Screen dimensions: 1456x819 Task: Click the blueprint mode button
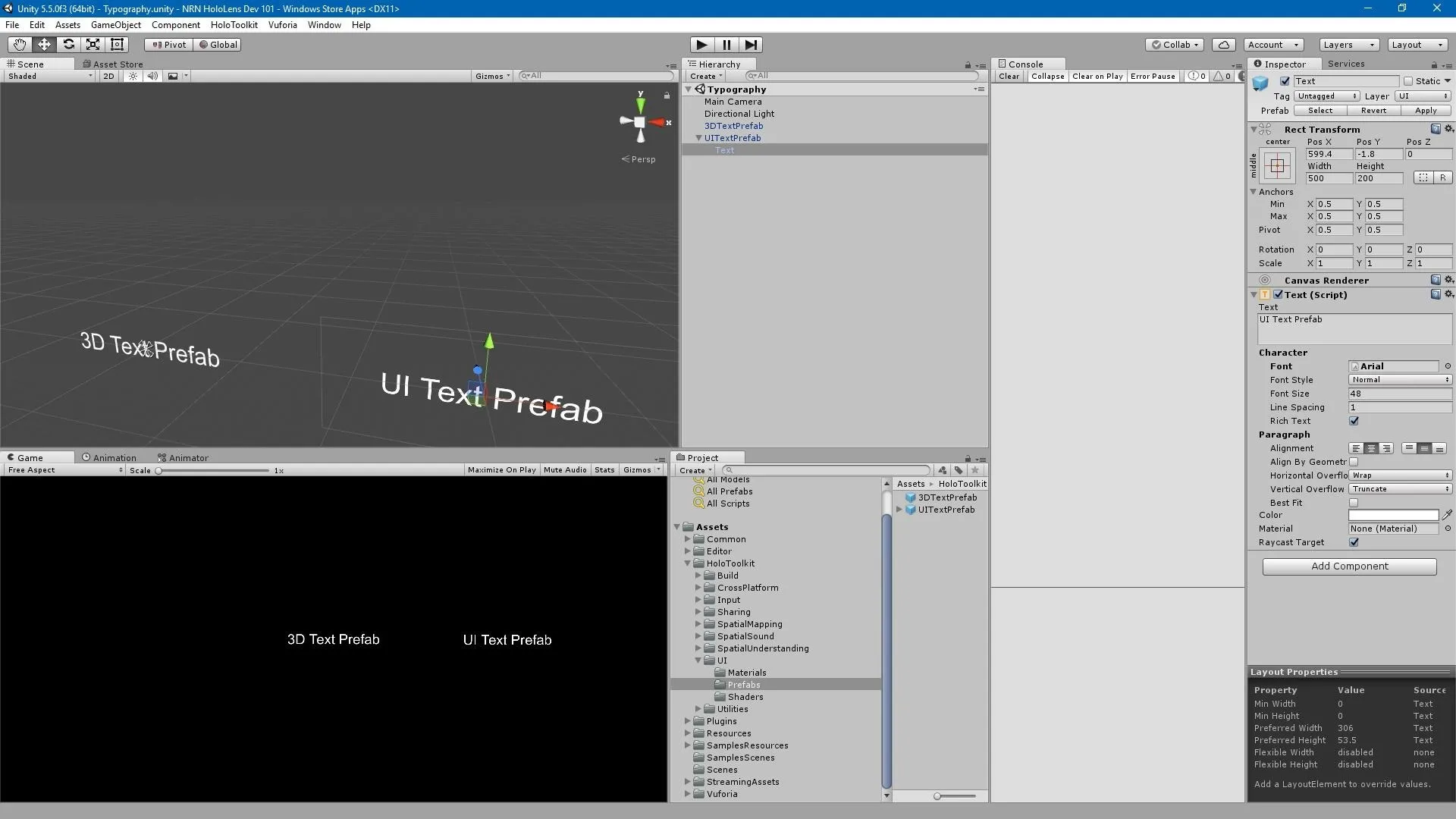coord(1423,177)
